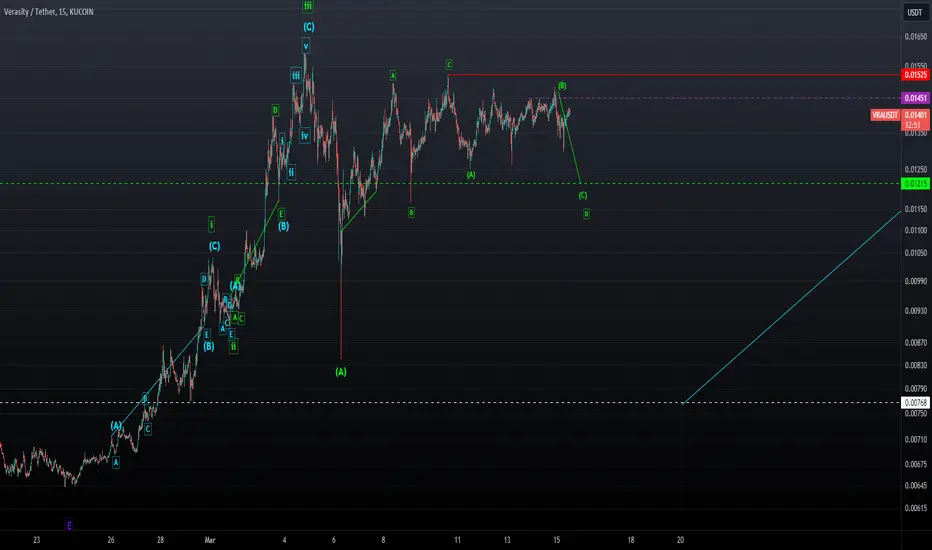
Task: Click the 18 date on the time axis
Action: tap(631, 540)
